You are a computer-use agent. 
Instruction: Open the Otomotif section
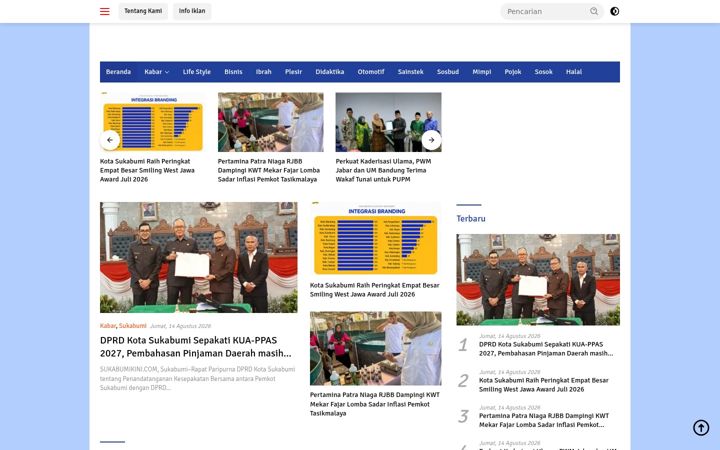(x=371, y=72)
